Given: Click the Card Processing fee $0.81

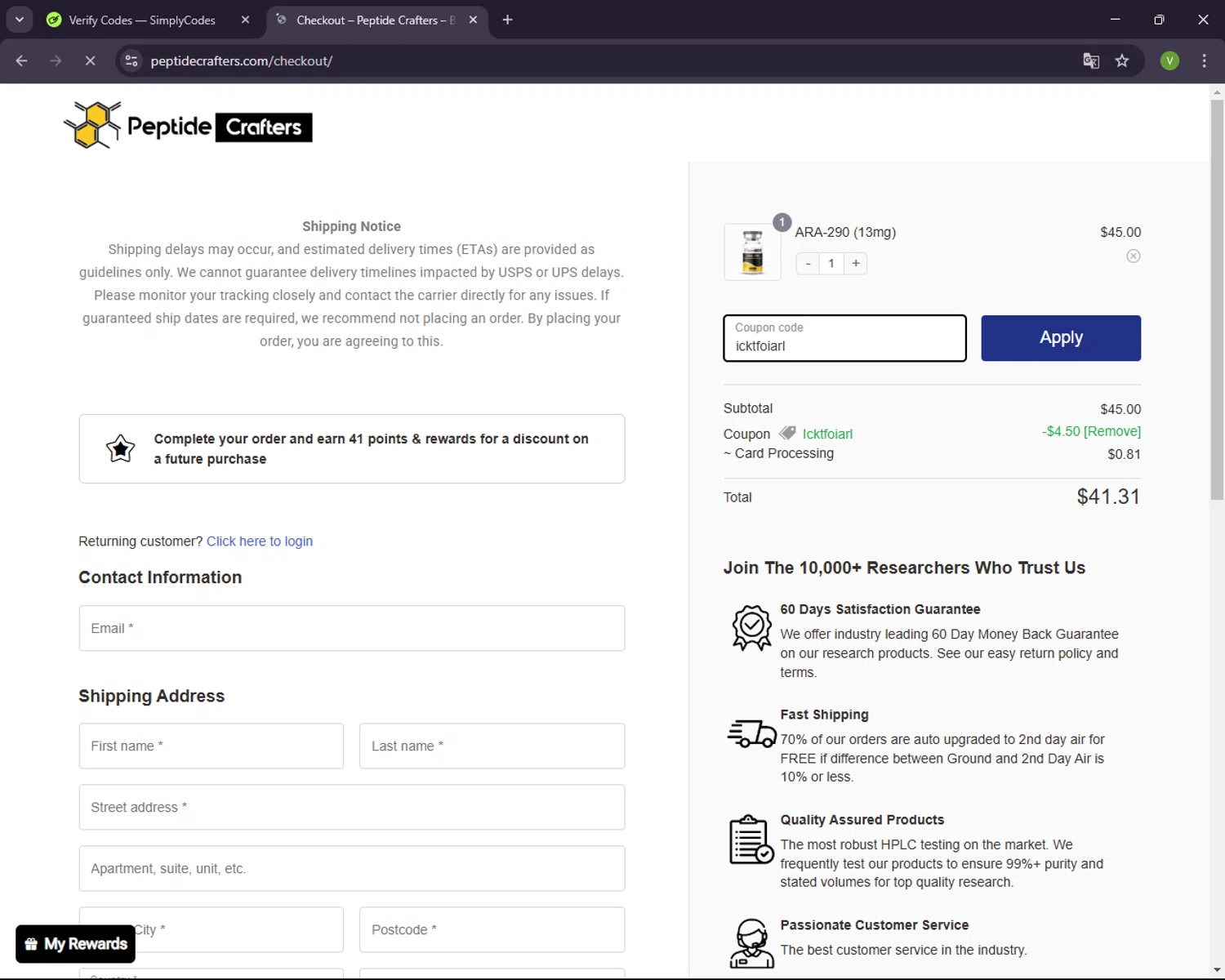Looking at the screenshot, I should 1124,454.
